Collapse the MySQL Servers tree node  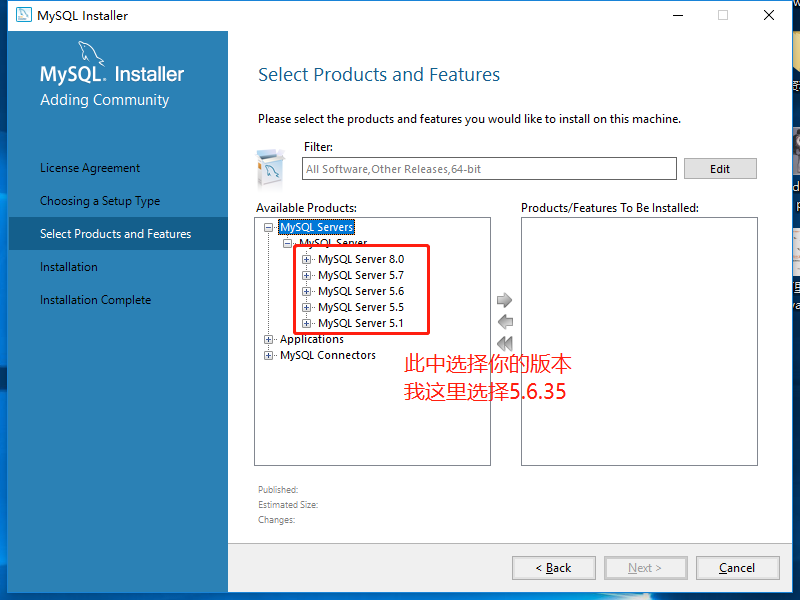coord(268,228)
